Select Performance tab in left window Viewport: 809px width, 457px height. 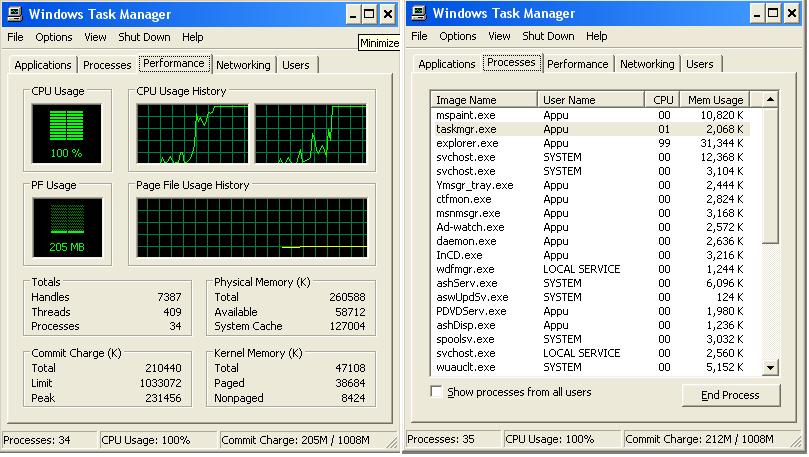174,63
